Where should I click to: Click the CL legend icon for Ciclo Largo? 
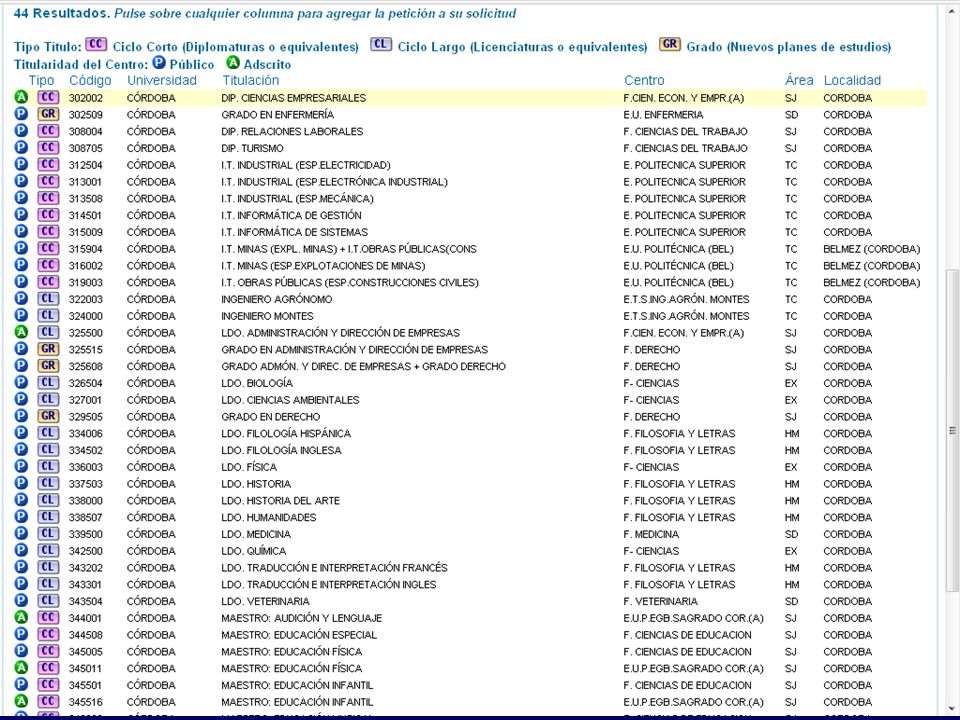point(381,45)
